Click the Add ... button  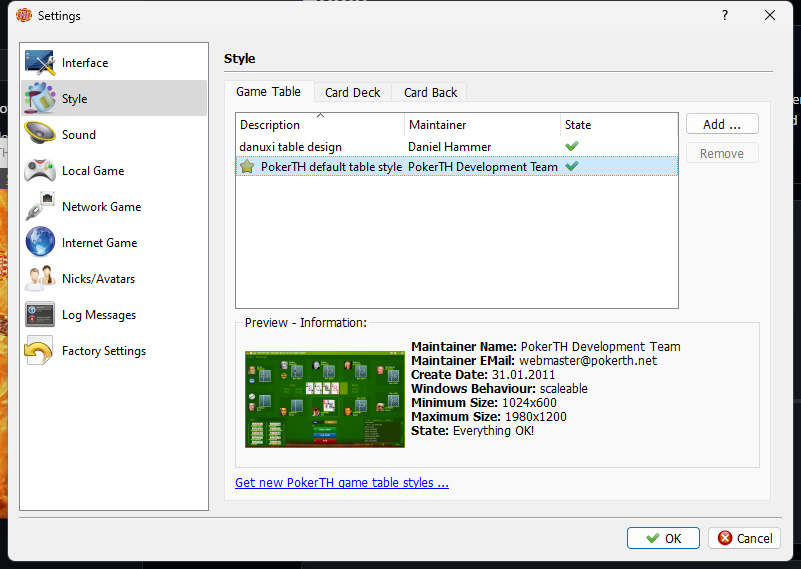click(x=721, y=124)
